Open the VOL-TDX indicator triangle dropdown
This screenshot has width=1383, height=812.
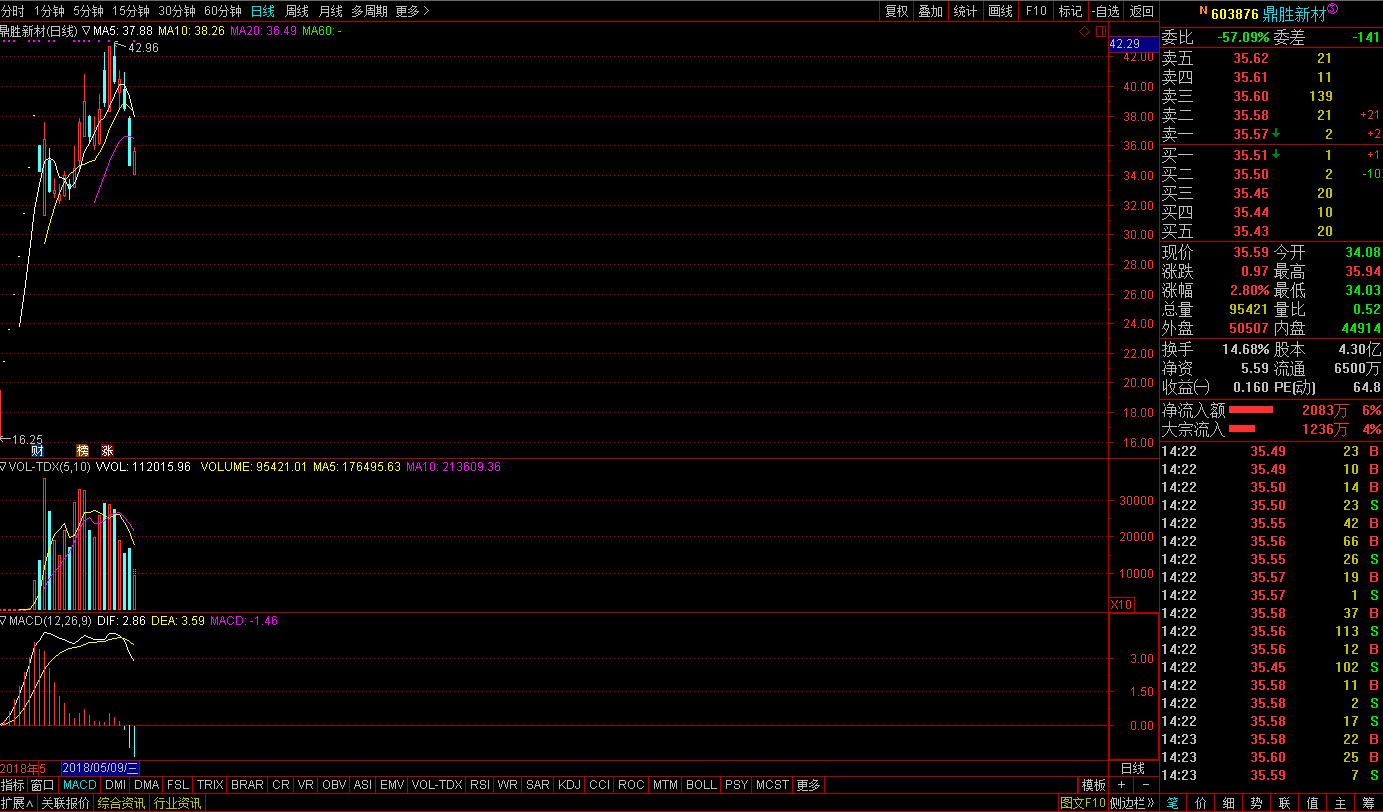[x=4, y=467]
